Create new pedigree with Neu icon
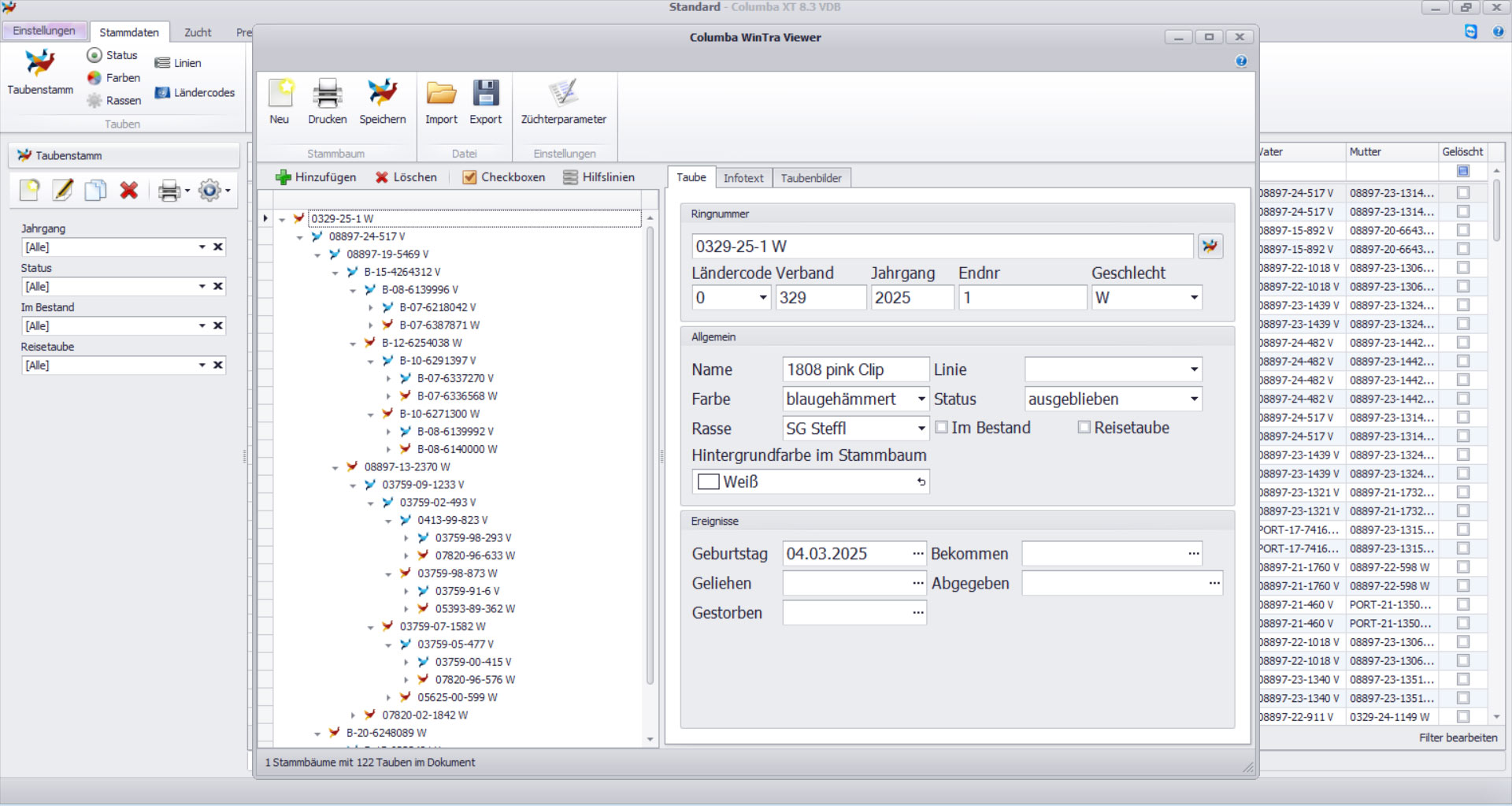1512x806 pixels. [x=280, y=95]
